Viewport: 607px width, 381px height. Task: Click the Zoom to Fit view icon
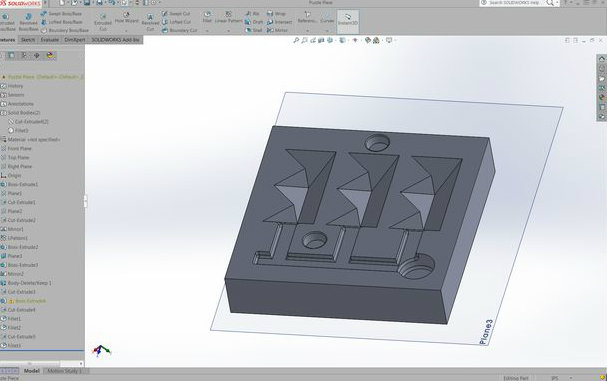pyautogui.click(x=296, y=40)
